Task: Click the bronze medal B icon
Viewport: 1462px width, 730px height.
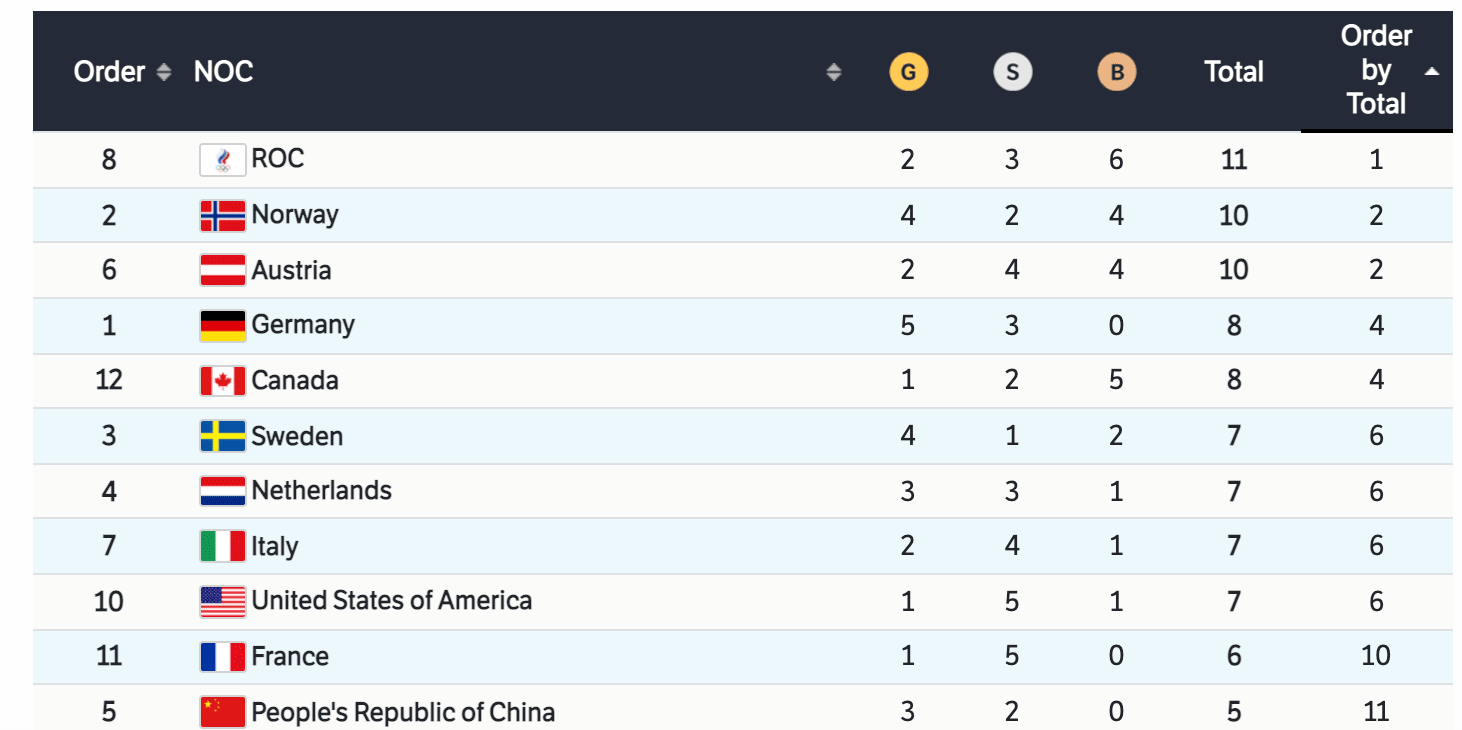Action: (x=1116, y=72)
